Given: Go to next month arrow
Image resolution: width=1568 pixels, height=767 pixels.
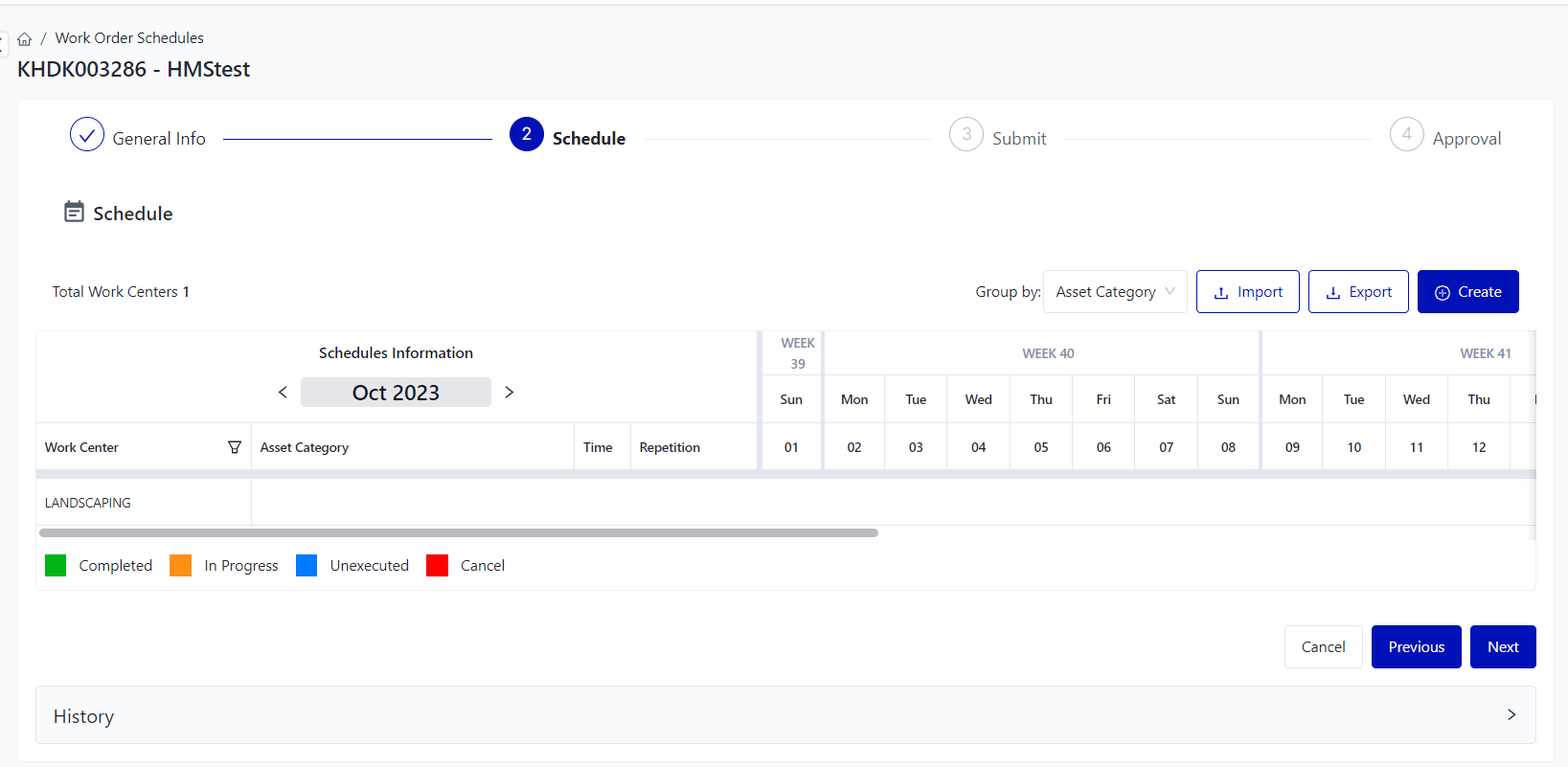Looking at the screenshot, I should click(510, 393).
